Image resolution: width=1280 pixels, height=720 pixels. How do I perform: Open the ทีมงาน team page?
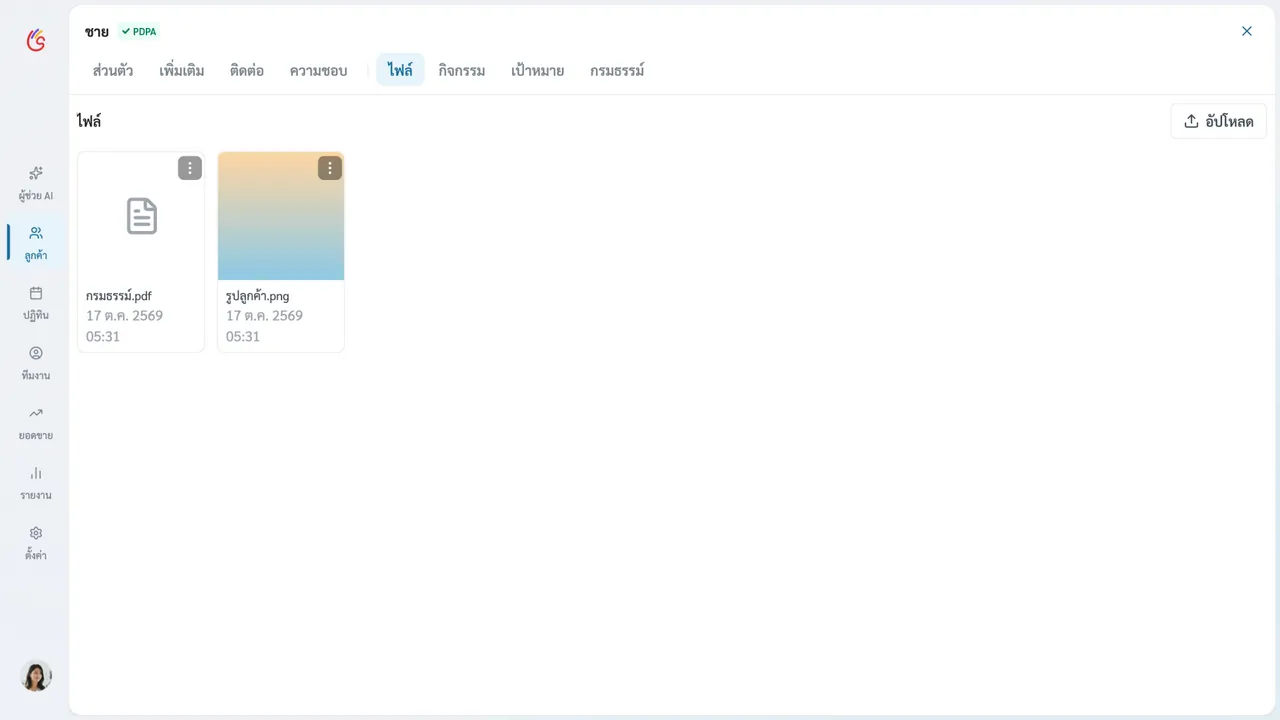(36, 363)
